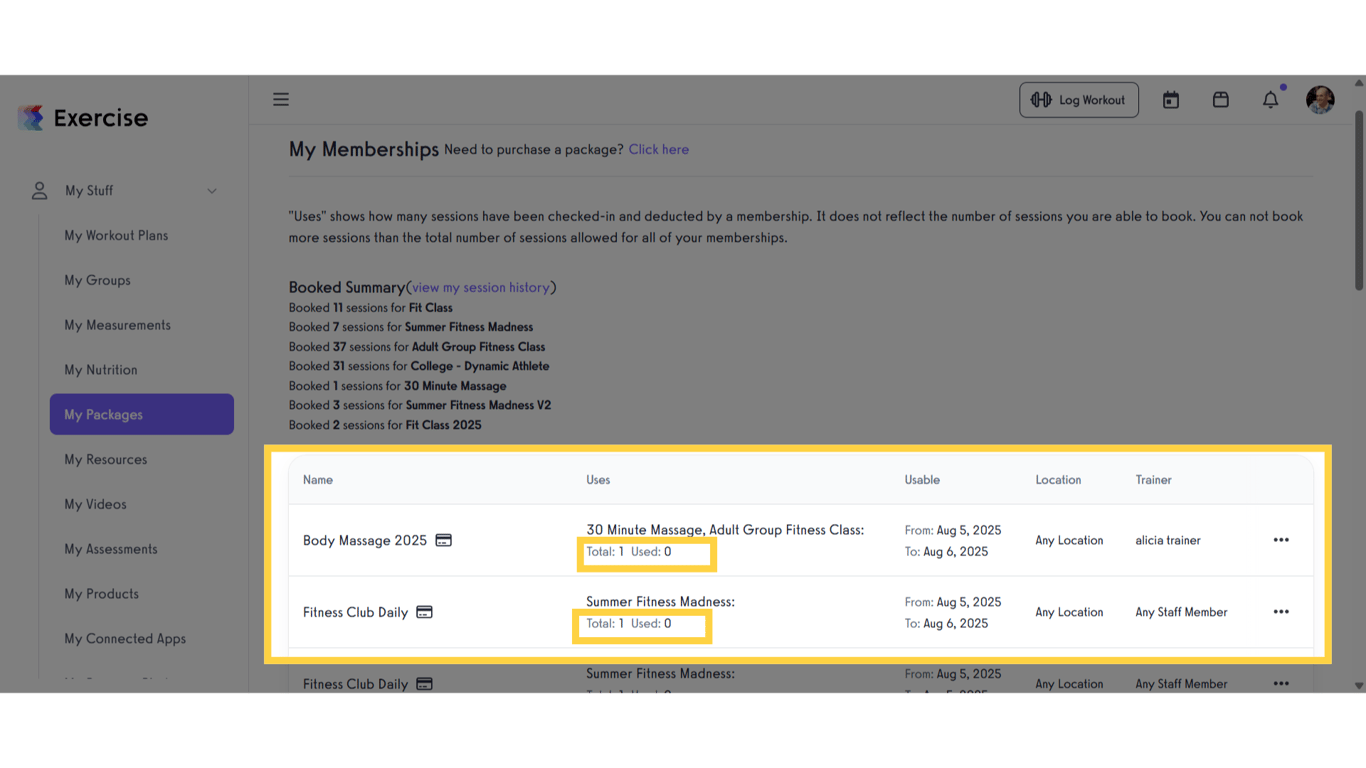This screenshot has width=1366, height=768.
Task: Click the profile avatar photo
Action: [x=1320, y=99]
